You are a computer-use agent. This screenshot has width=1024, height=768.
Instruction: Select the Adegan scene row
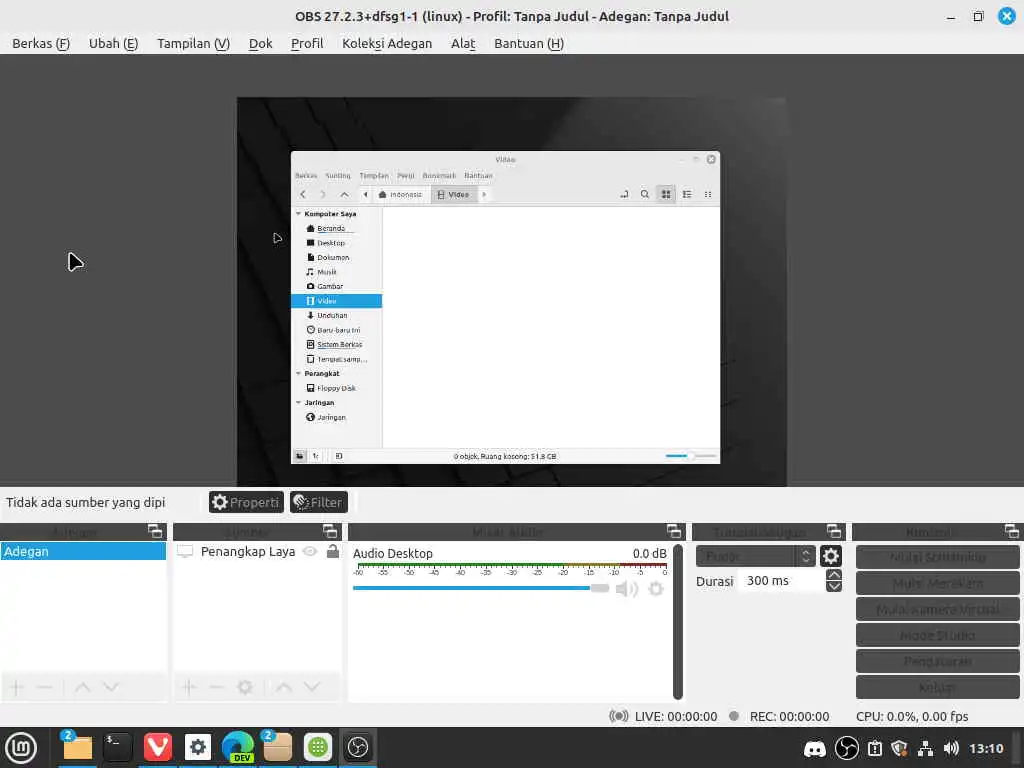(x=83, y=552)
